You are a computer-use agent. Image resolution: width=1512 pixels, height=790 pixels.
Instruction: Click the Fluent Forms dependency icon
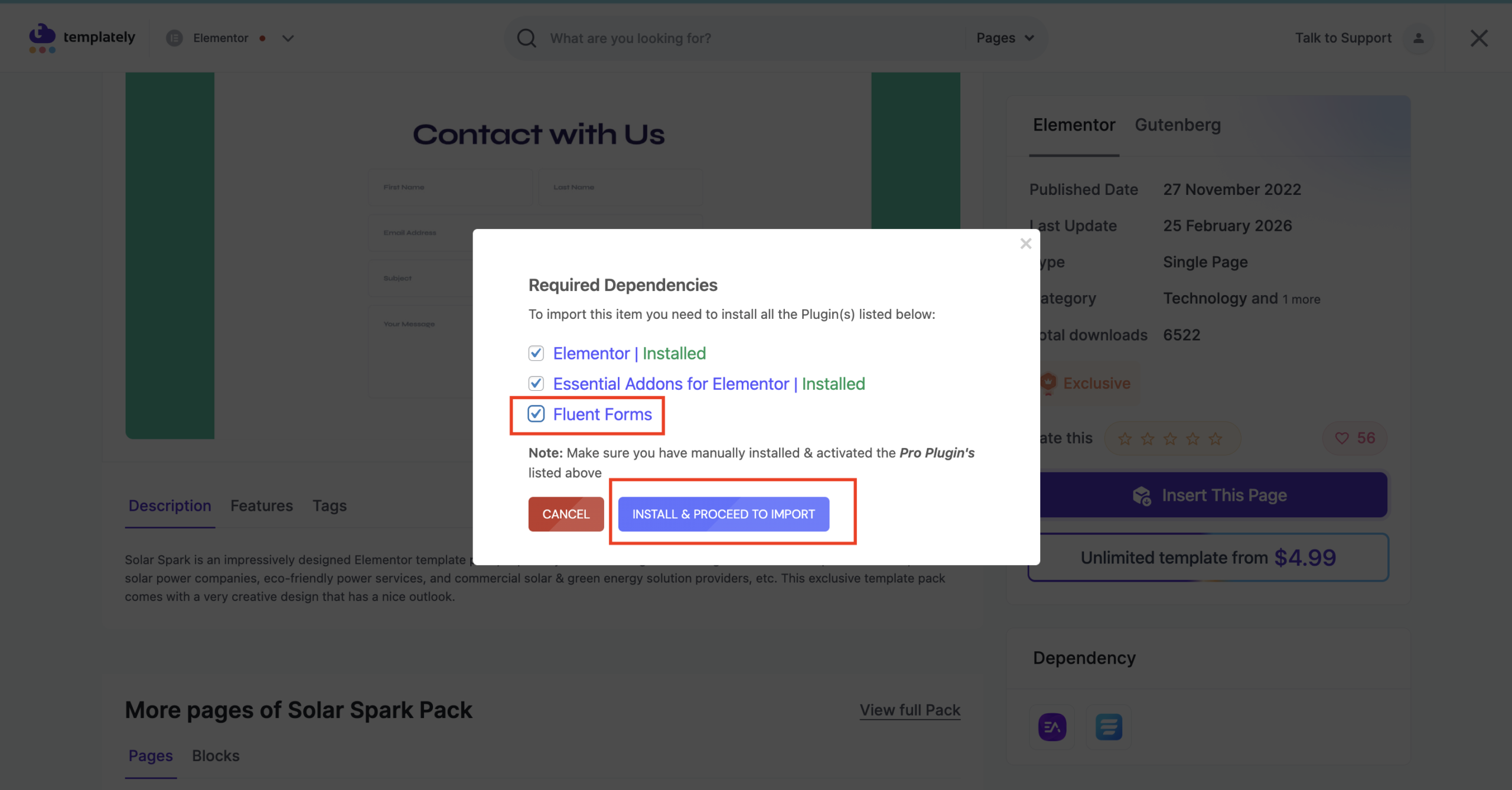(x=1109, y=727)
